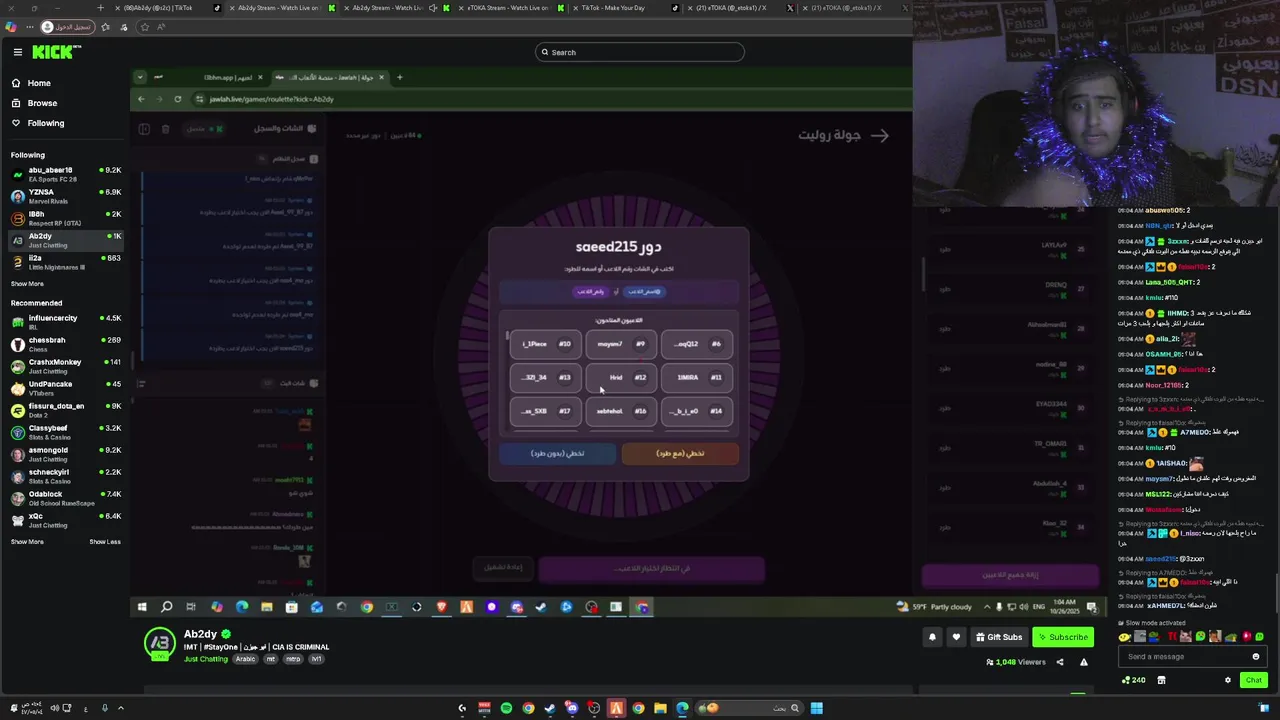Click blue skip without kick button
This screenshot has height=720, width=1280.
[557, 453]
